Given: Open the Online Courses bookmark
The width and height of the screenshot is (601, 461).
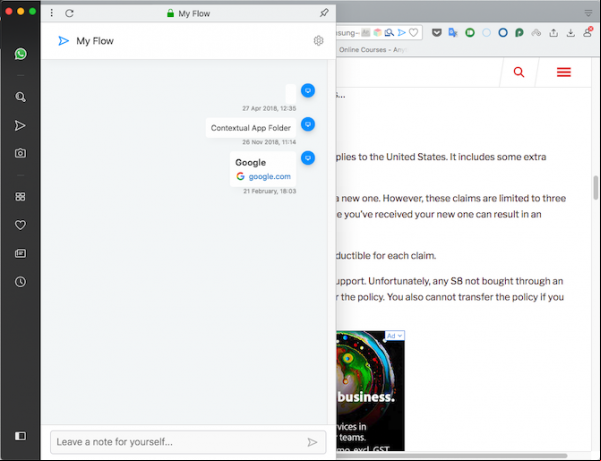Looking at the screenshot, I should (x=372, y=49).
